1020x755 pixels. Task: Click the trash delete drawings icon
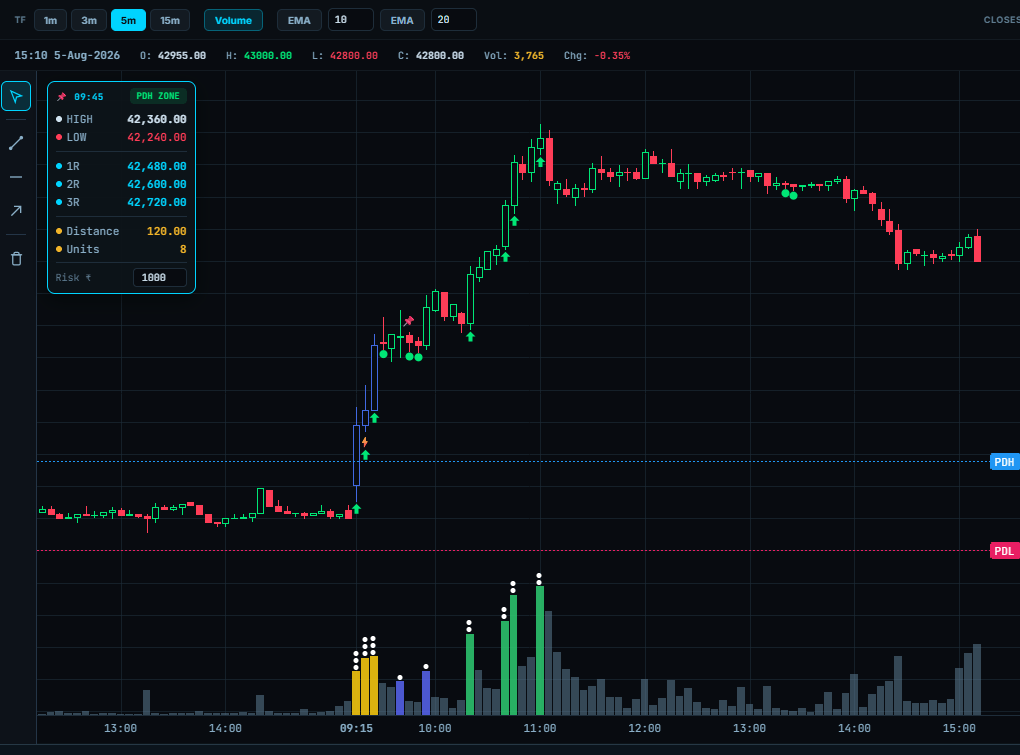16,259
